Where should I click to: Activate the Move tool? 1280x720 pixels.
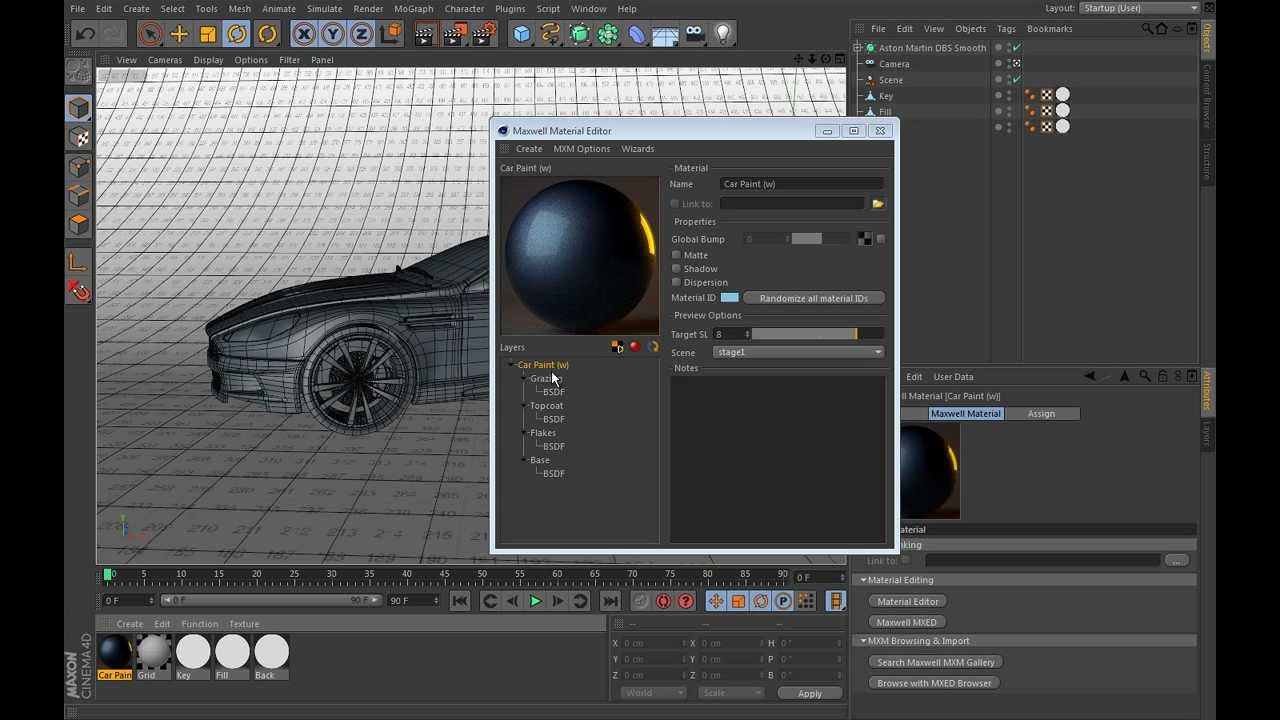(179, 34)
